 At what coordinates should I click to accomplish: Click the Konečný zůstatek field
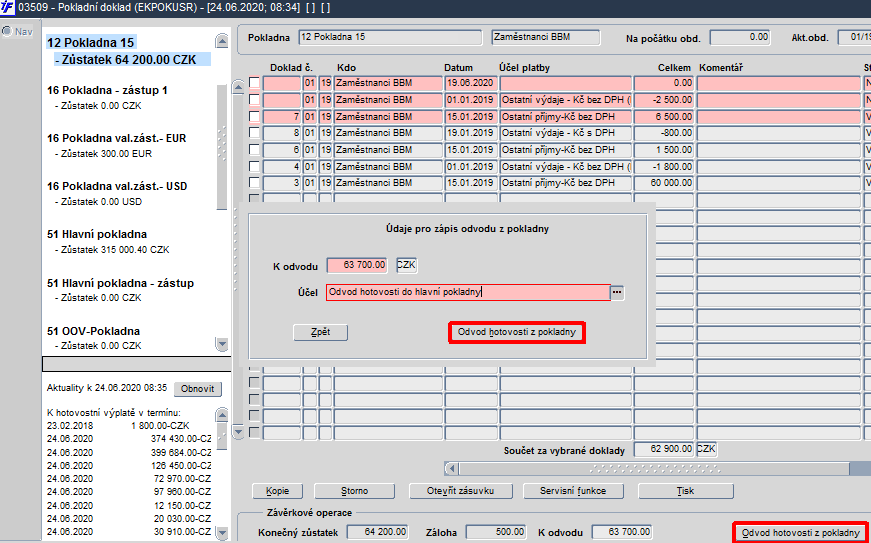click(x=378, y=532)
